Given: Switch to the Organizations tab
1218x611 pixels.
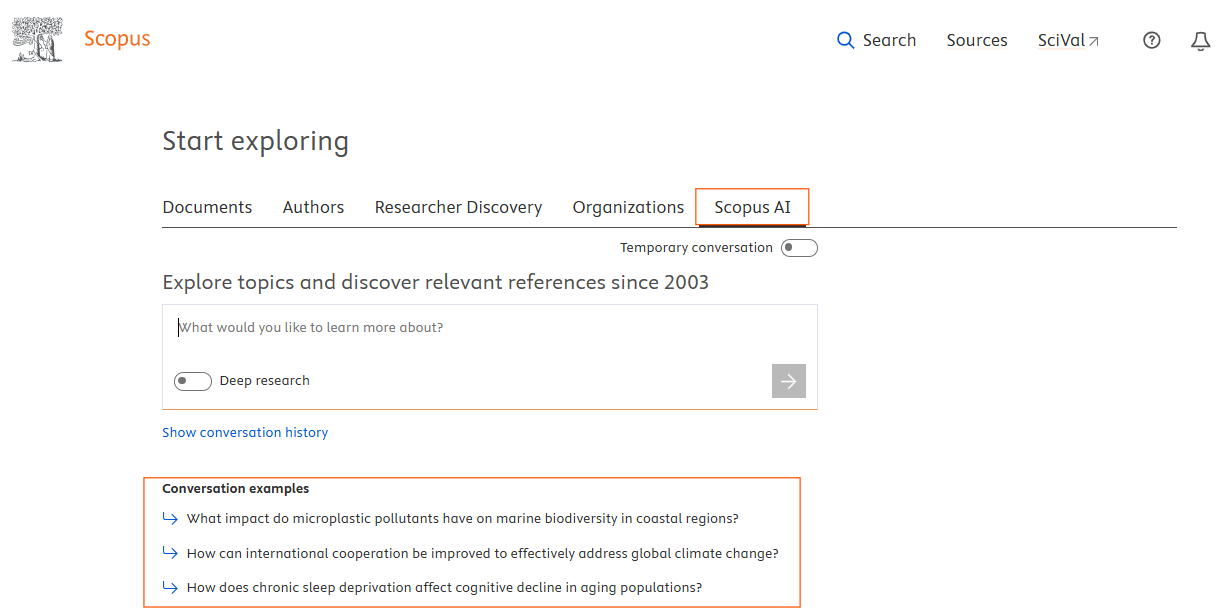Looking at the screenshot, I should (x=628, y=207).
